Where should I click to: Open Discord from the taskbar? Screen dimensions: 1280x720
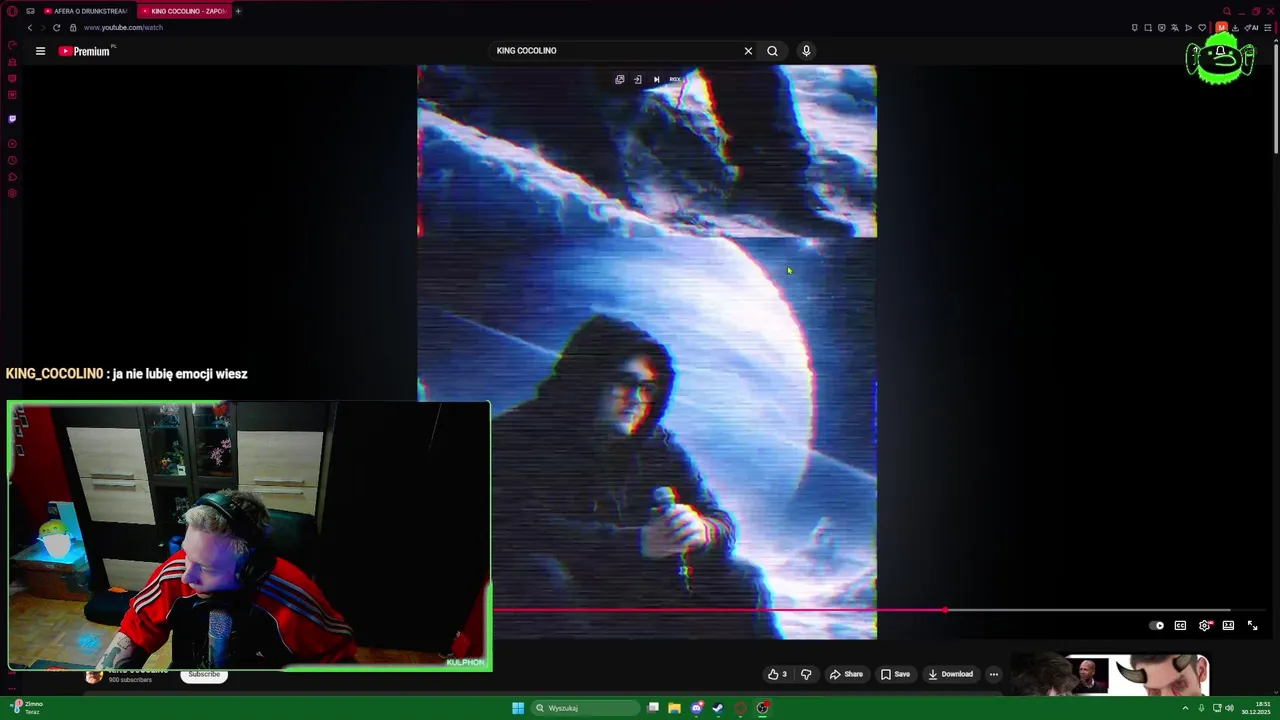(x=697, y=708)
